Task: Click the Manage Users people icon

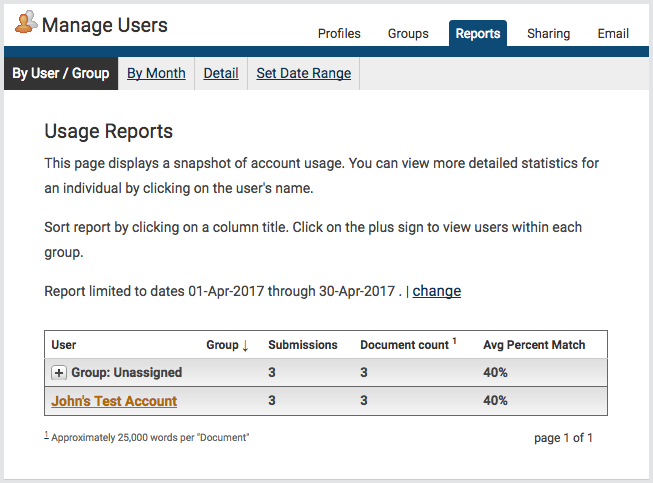Action: 26,22
